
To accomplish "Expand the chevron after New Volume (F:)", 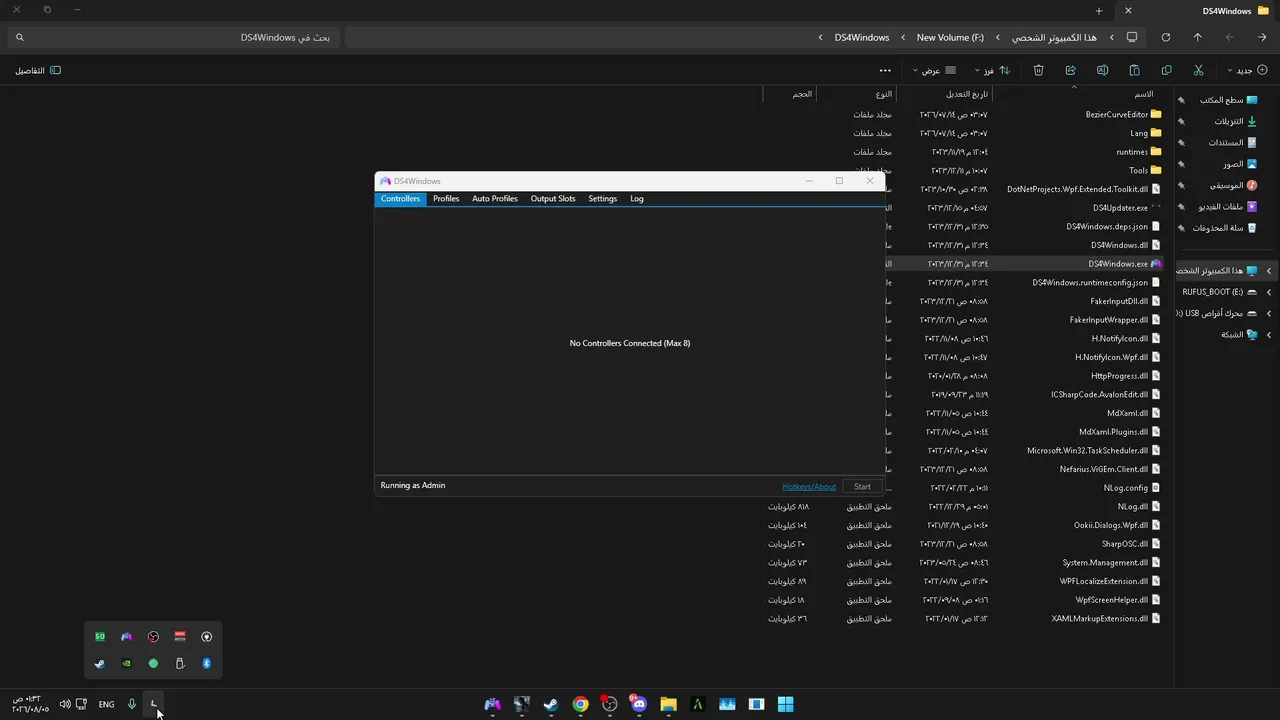I will pos(903,37).
